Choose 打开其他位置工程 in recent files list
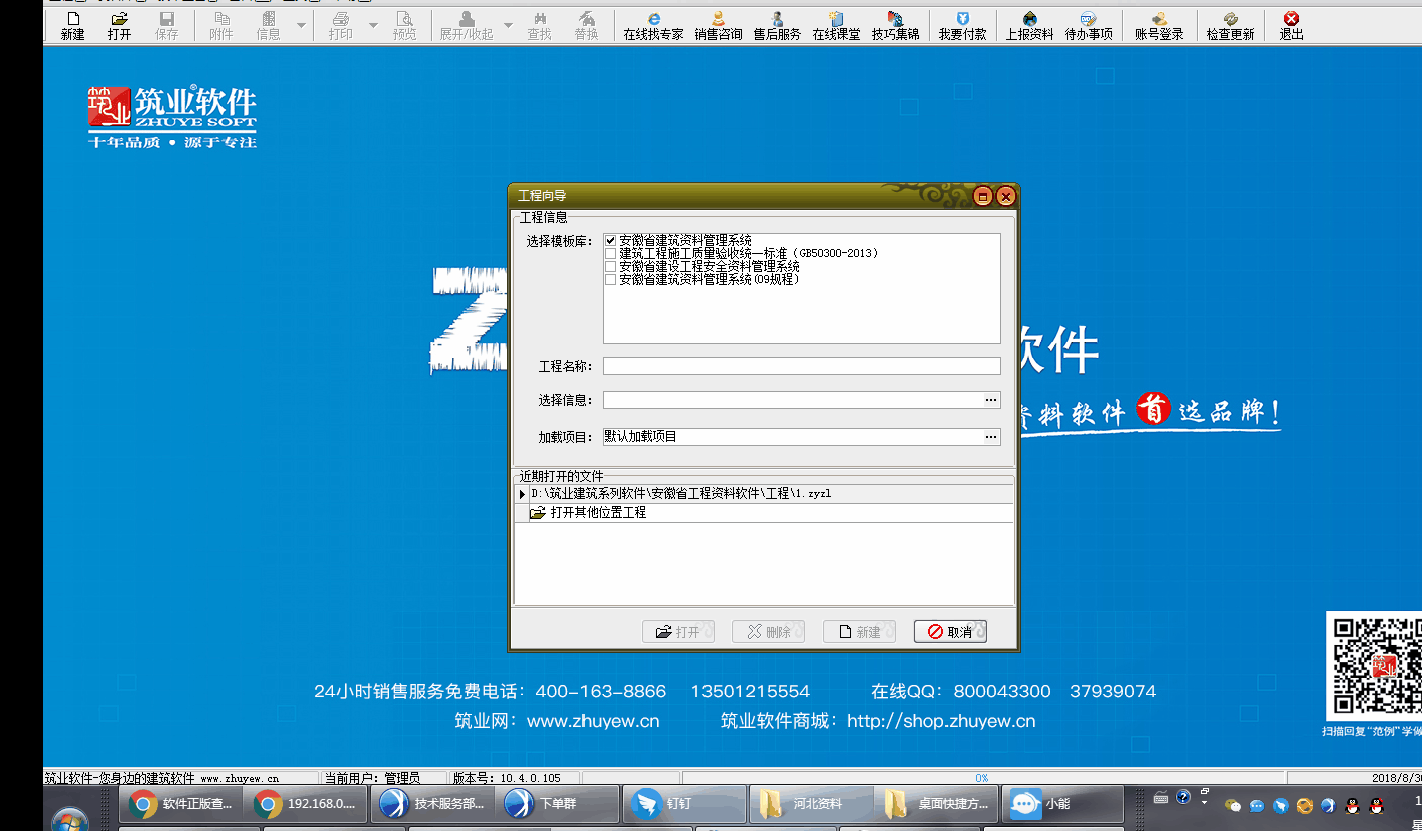This screenshot has width=1422, height=831. pos(598,512)
